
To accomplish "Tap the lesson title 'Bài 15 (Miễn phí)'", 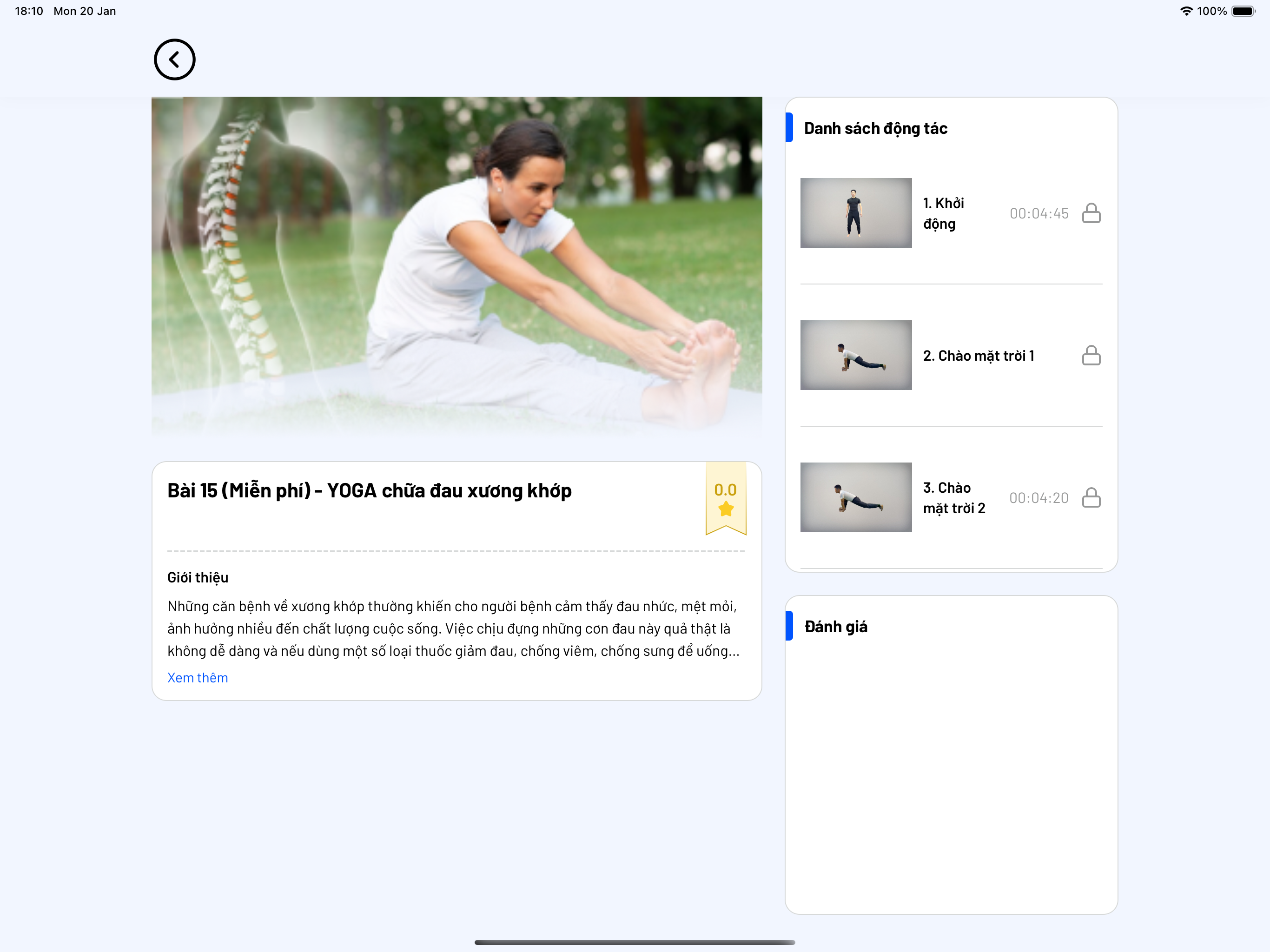I will point(369,491).
